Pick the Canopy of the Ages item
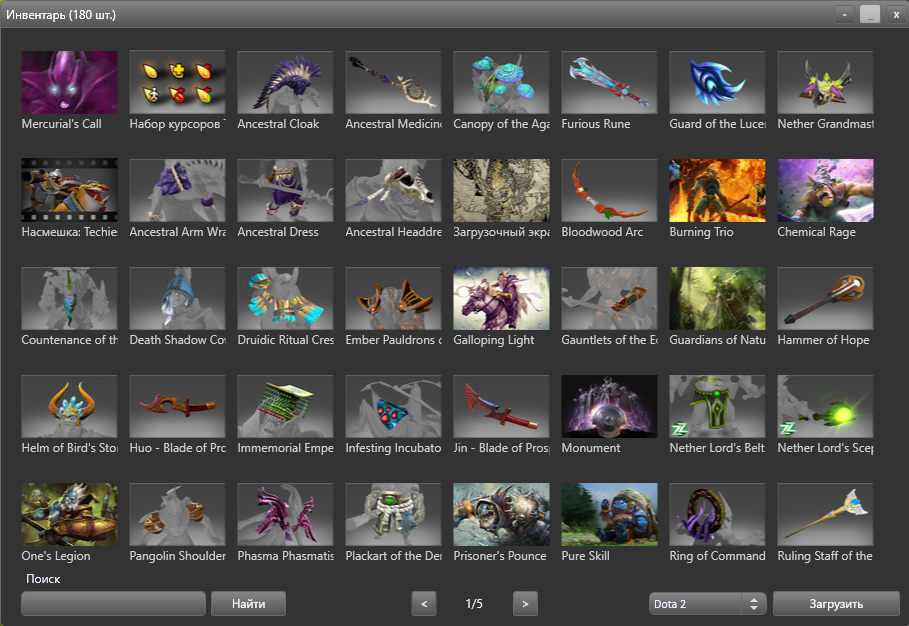 [501, 82]
